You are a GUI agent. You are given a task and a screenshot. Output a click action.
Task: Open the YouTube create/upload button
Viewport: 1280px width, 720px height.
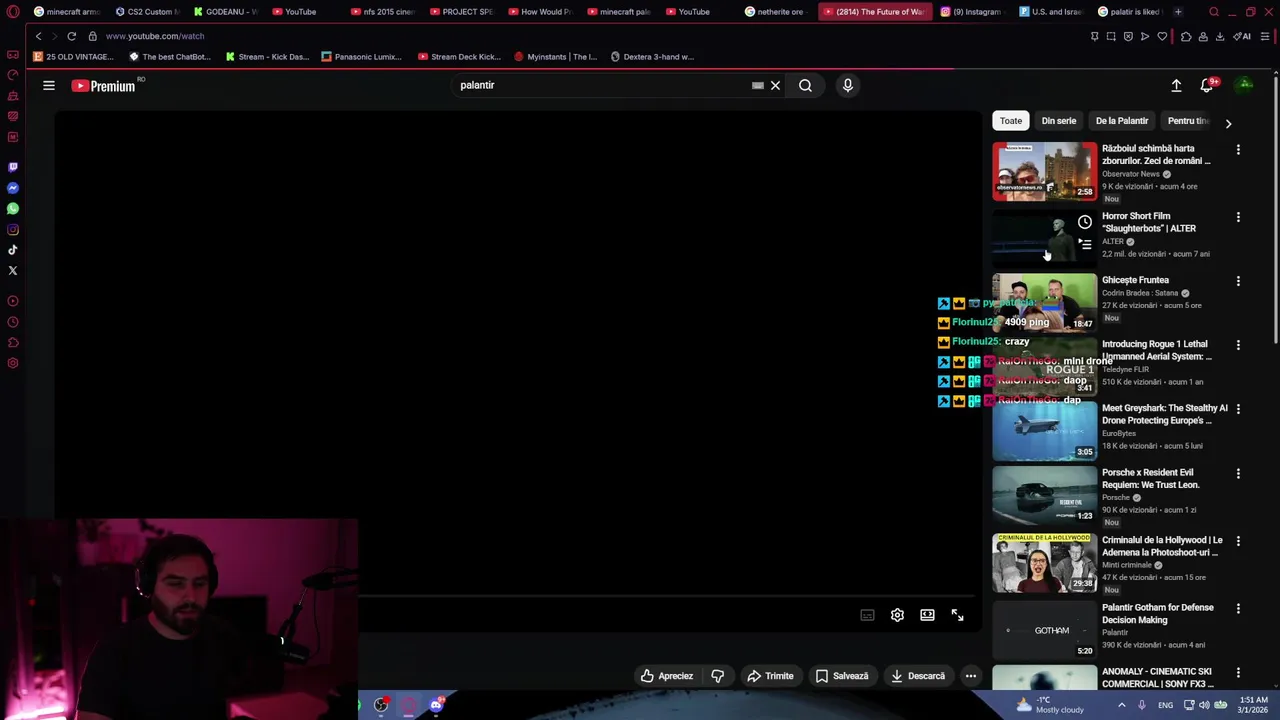(1176, 86)
